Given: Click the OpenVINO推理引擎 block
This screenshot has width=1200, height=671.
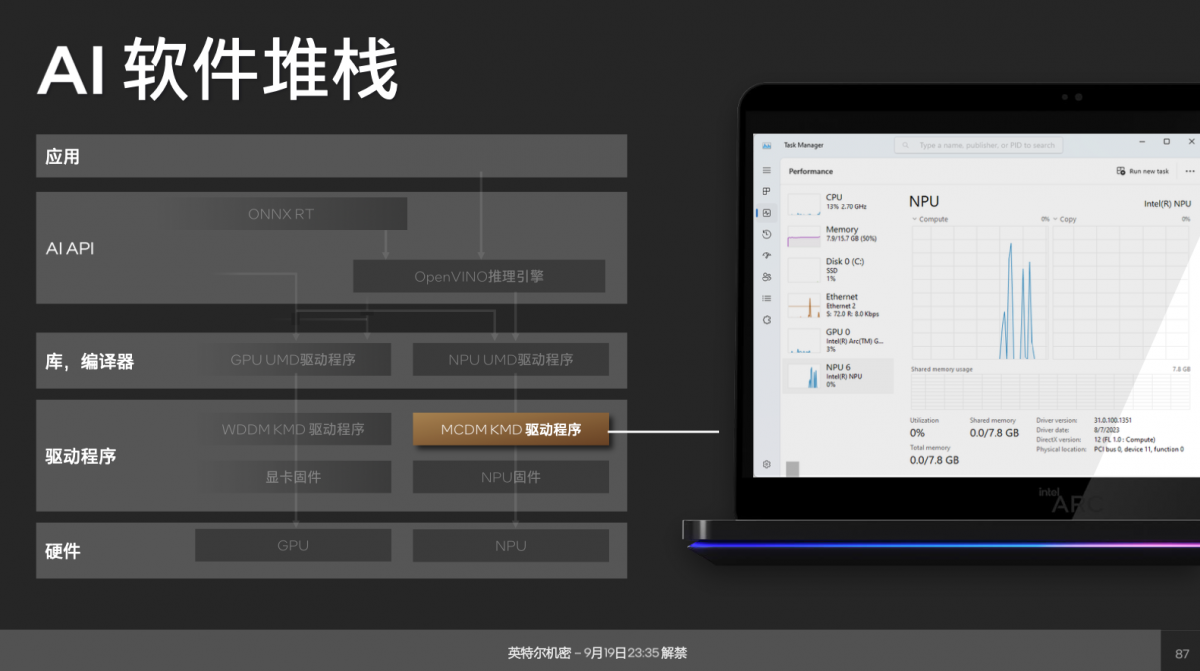Looking at the screenshot, I should 479,276.
